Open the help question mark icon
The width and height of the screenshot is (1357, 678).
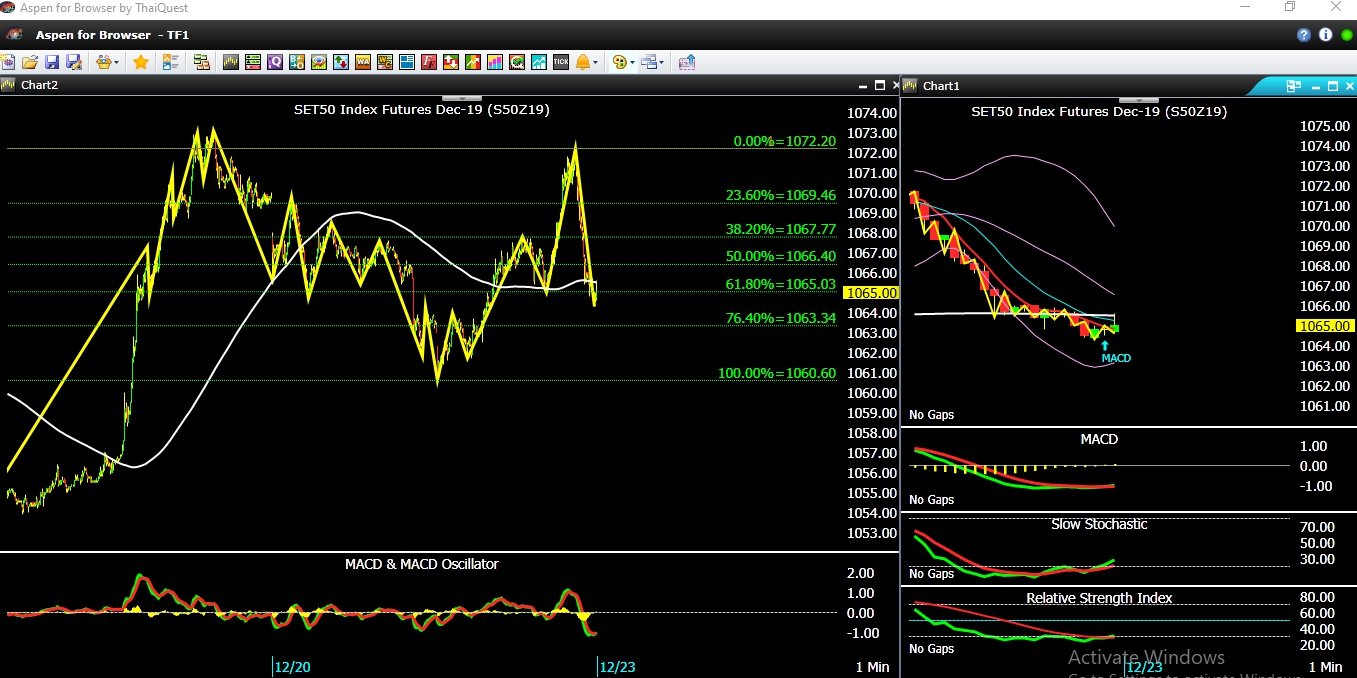pos(1304,35)
